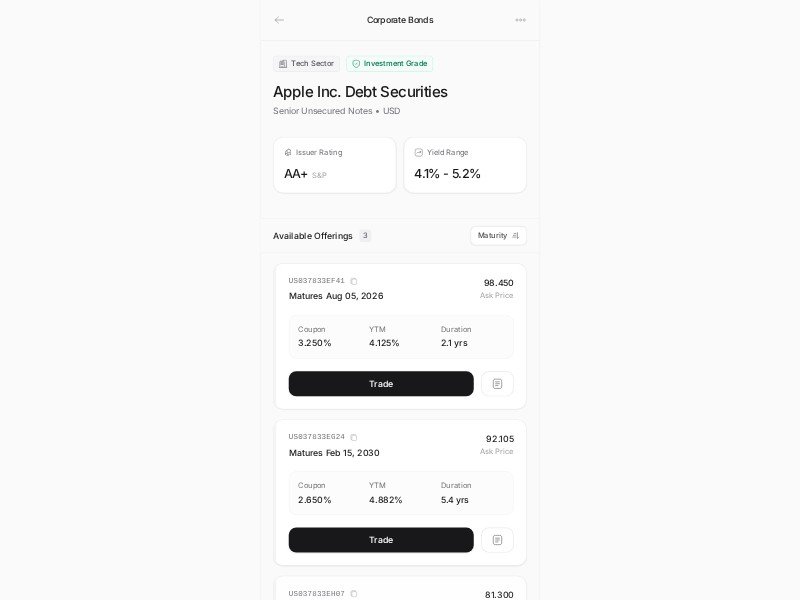This screenshot has width=800, height=600.
Task: Trade the bond maturing Feb 15, 2030
Action: [381, 540]
